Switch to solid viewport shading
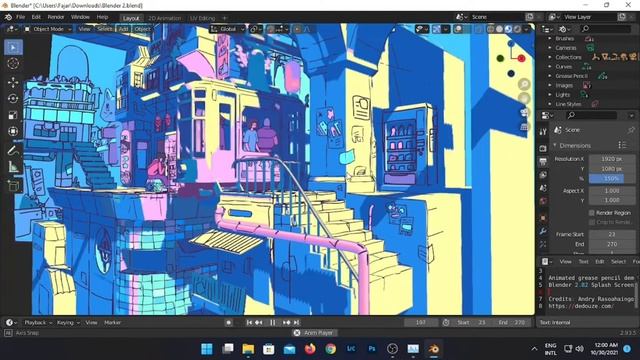This screenshot has height=360, width=640. click(499, 29)
